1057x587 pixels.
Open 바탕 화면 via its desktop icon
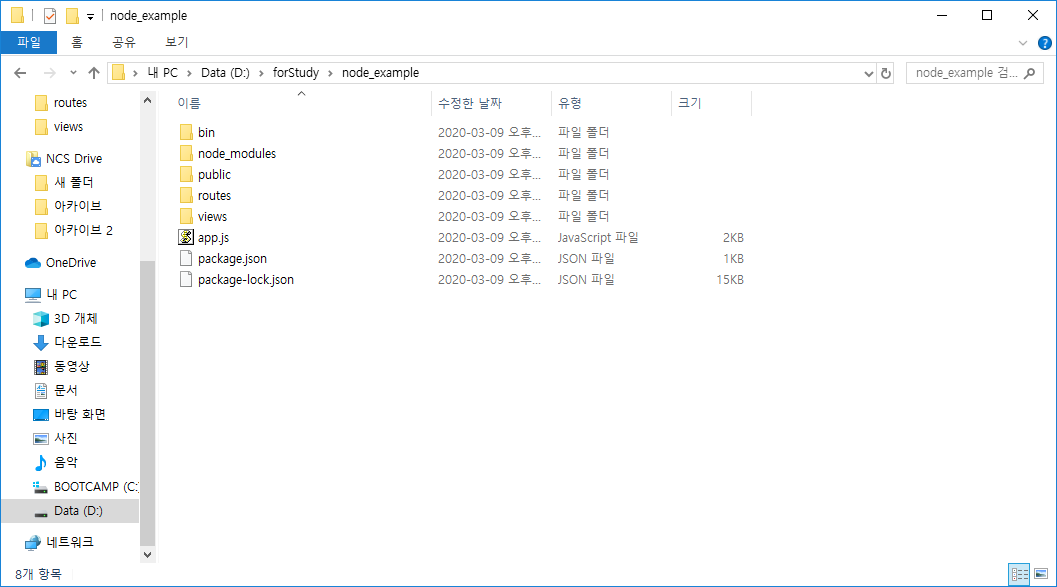point(41,414)
